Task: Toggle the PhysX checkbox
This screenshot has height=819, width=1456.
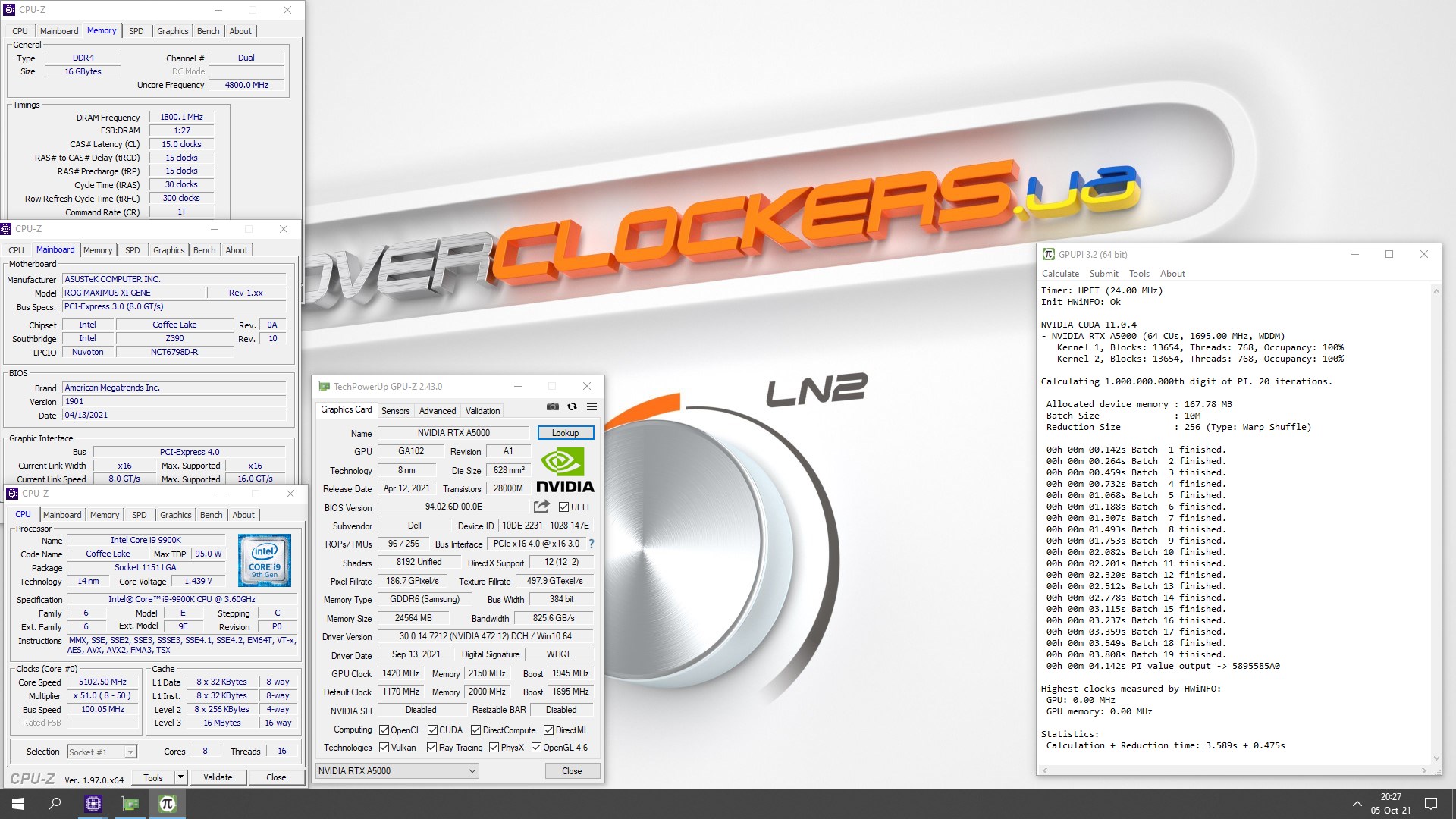Action: click(x=494, y=748)
